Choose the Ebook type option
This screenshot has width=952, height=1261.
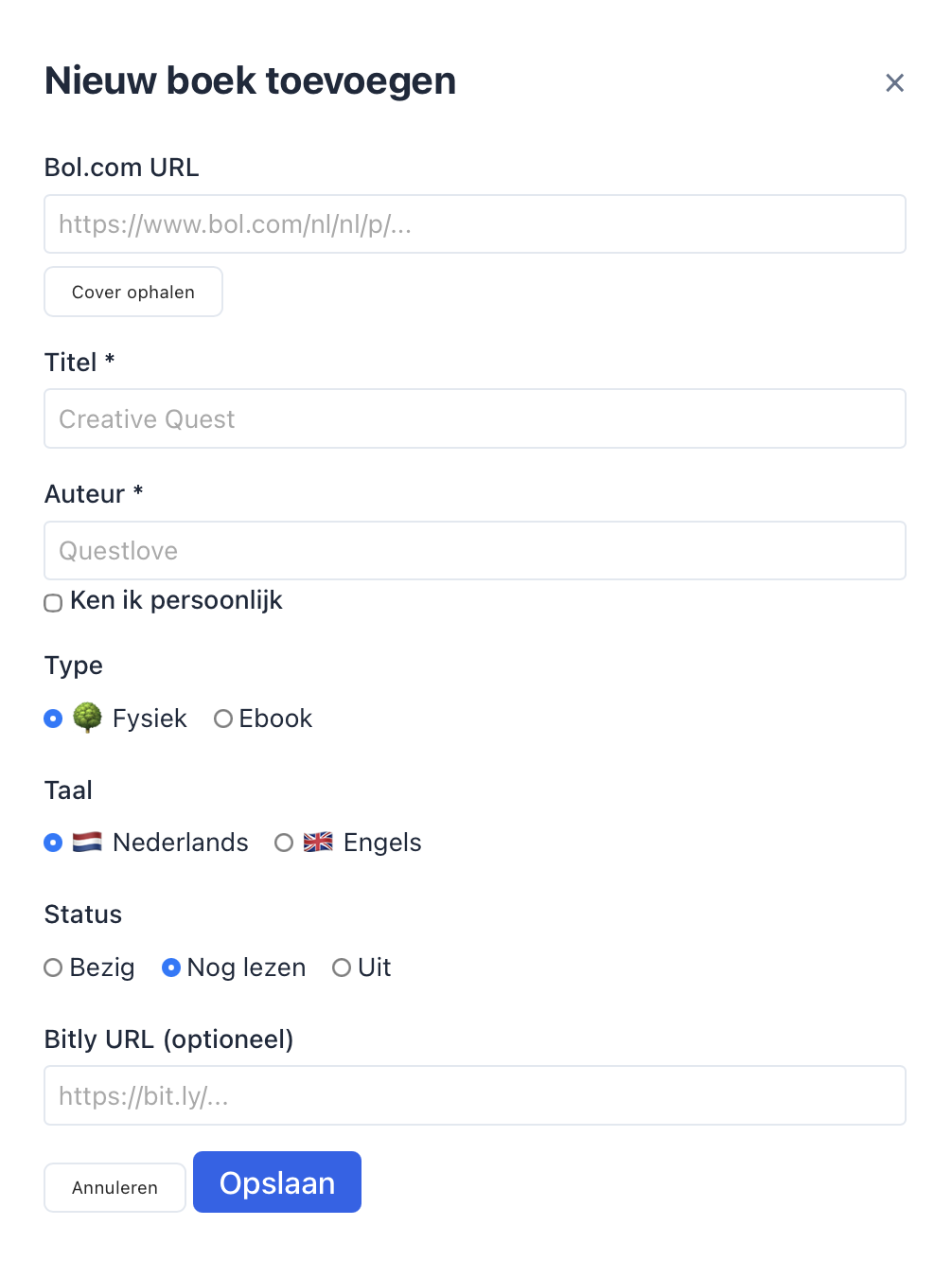click(223, 719)
